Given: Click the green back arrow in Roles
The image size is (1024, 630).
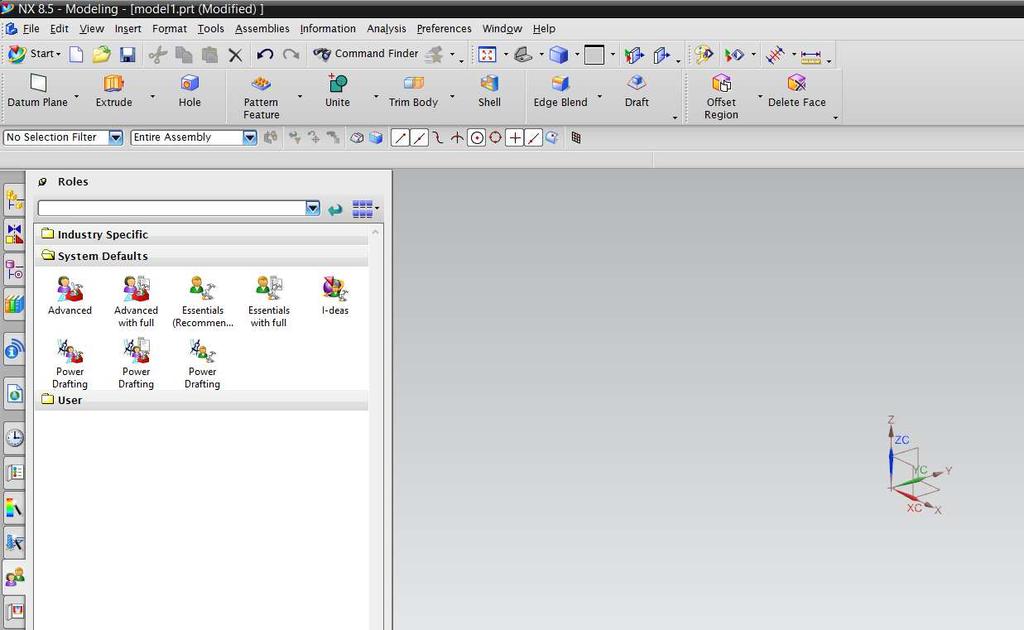Looking at the screenshot, I should [x=336, y=210].
